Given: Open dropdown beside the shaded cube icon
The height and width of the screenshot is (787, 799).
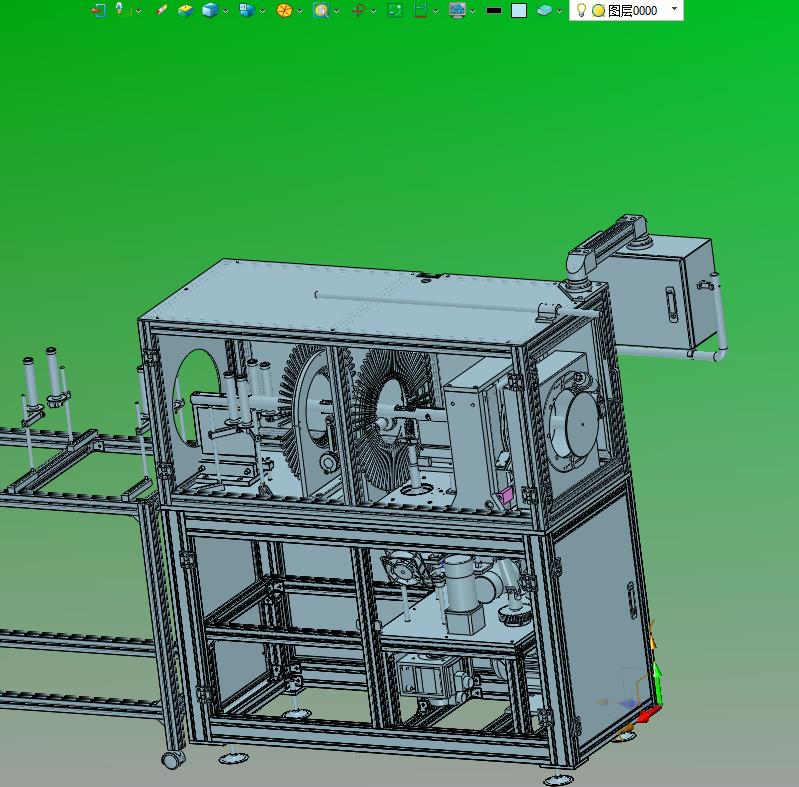Looking at the screenshot, I should click(x=225, y=11).
